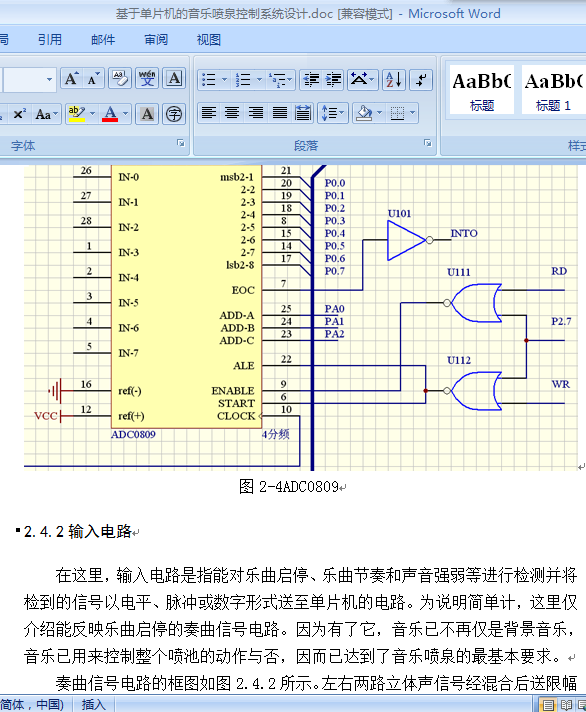586x712 pixels.
Task: Open the 视图 ribbon tab
Action: 208,40
